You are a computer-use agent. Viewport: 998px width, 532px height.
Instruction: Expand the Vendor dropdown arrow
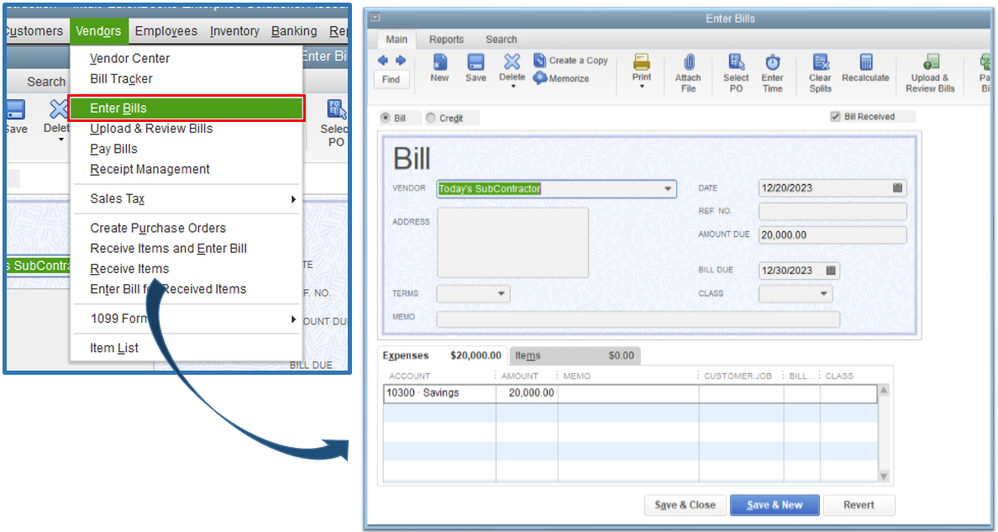click(x=668, y=189)
